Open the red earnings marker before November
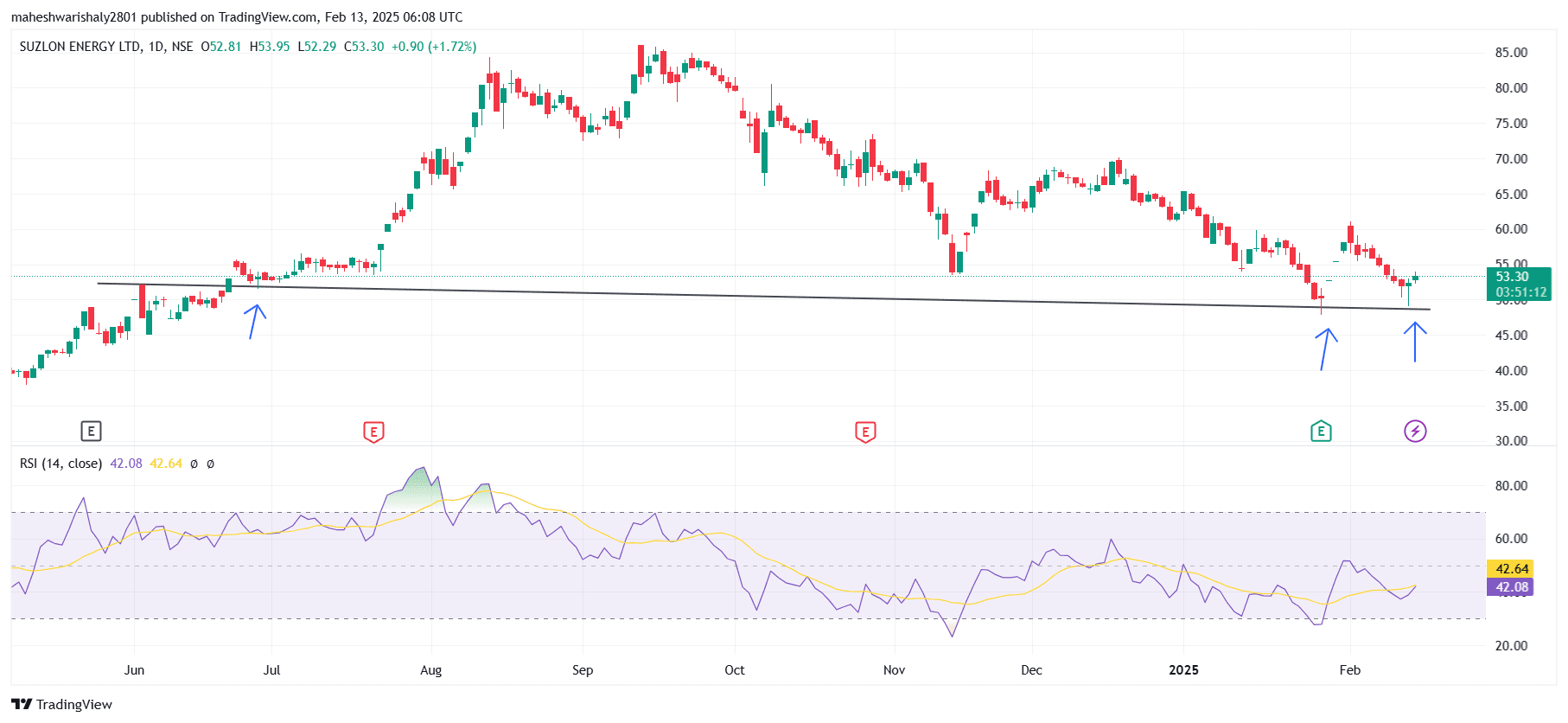Image resolution: width=1568 pixels, height=723 pixels. (865, 432)
